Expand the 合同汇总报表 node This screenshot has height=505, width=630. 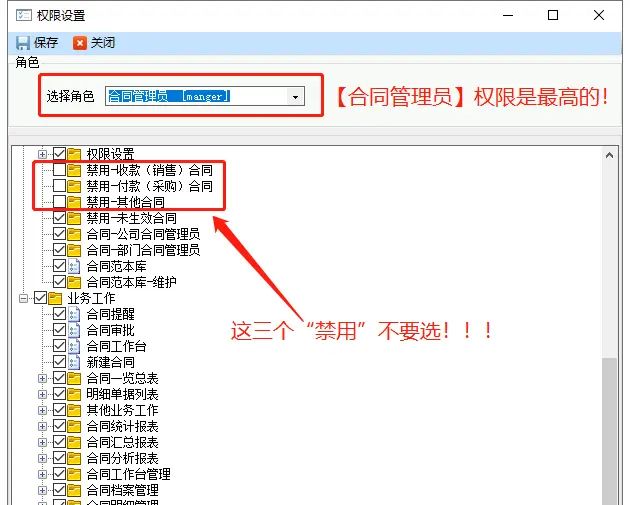(42, 443)
